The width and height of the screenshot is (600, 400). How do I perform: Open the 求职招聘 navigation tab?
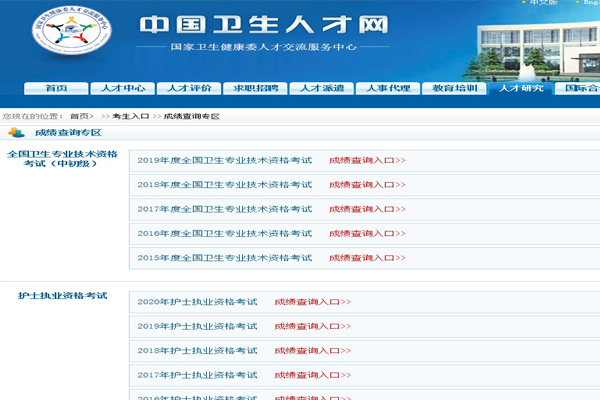(x=255, y=88)
